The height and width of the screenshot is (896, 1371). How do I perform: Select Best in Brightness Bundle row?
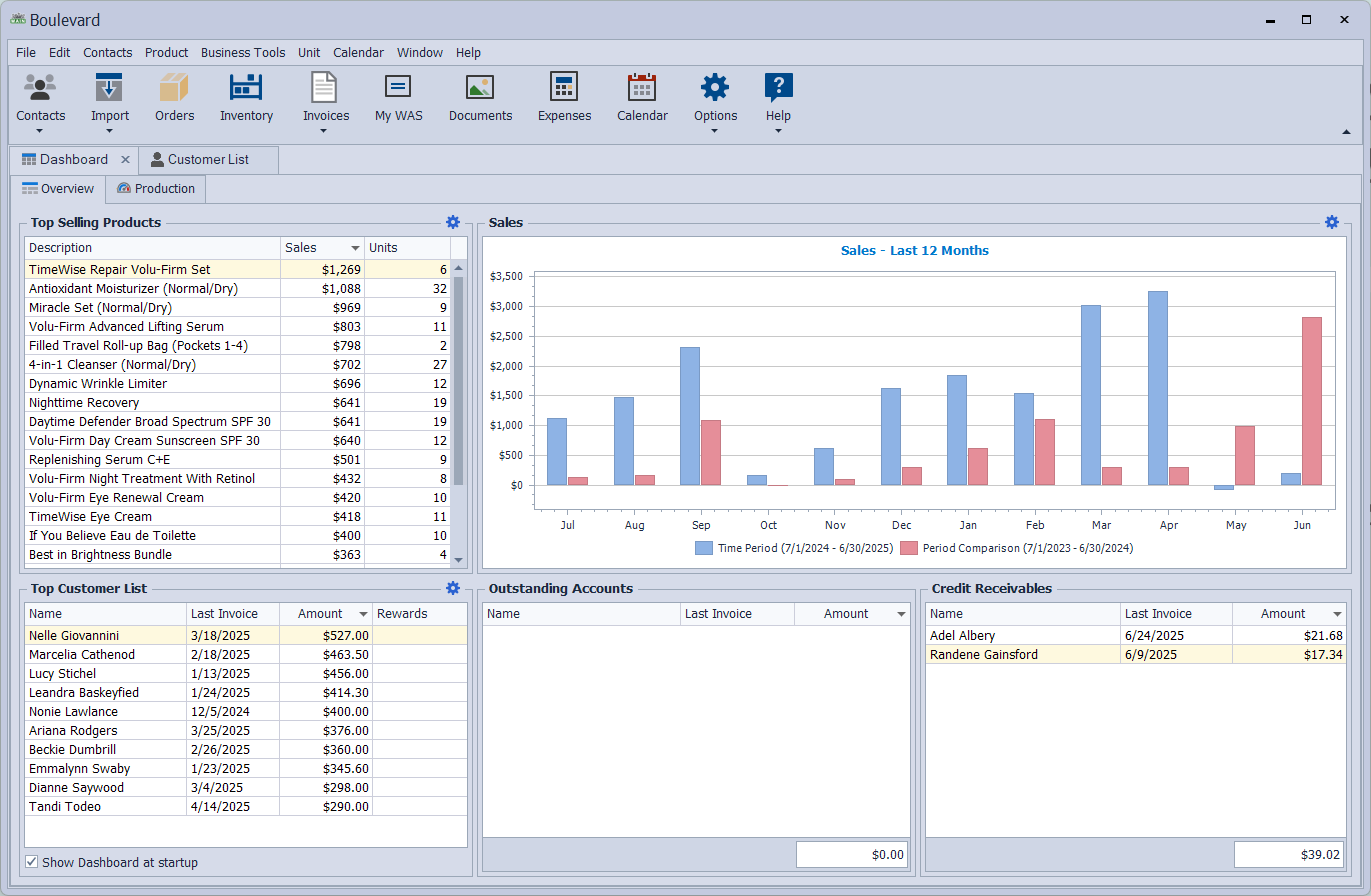(238, 554)
